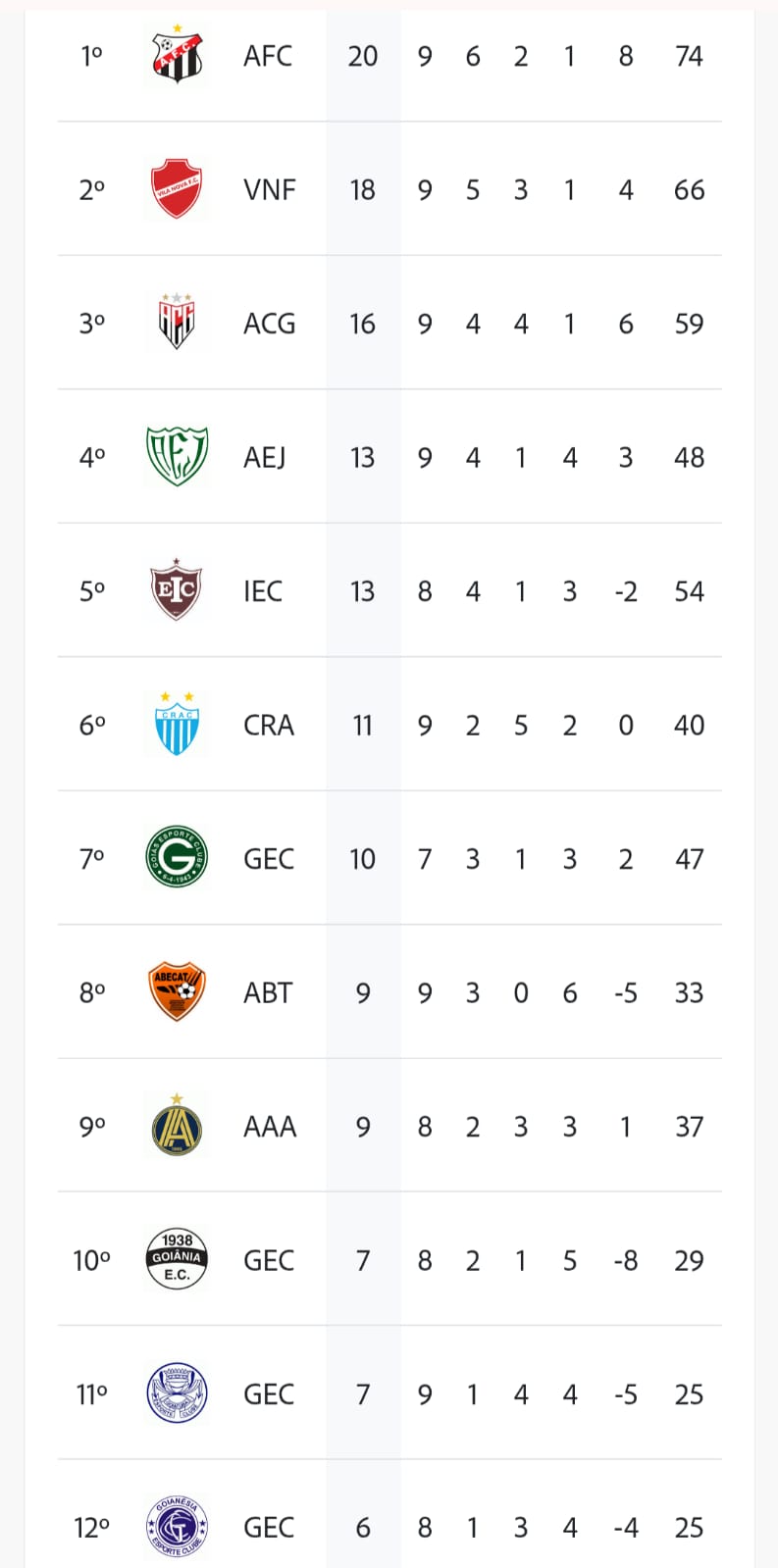Open the orange ABECAT crest
Image resolution: width=778 pixels, height=1568 pixels.
pos(177,991)
